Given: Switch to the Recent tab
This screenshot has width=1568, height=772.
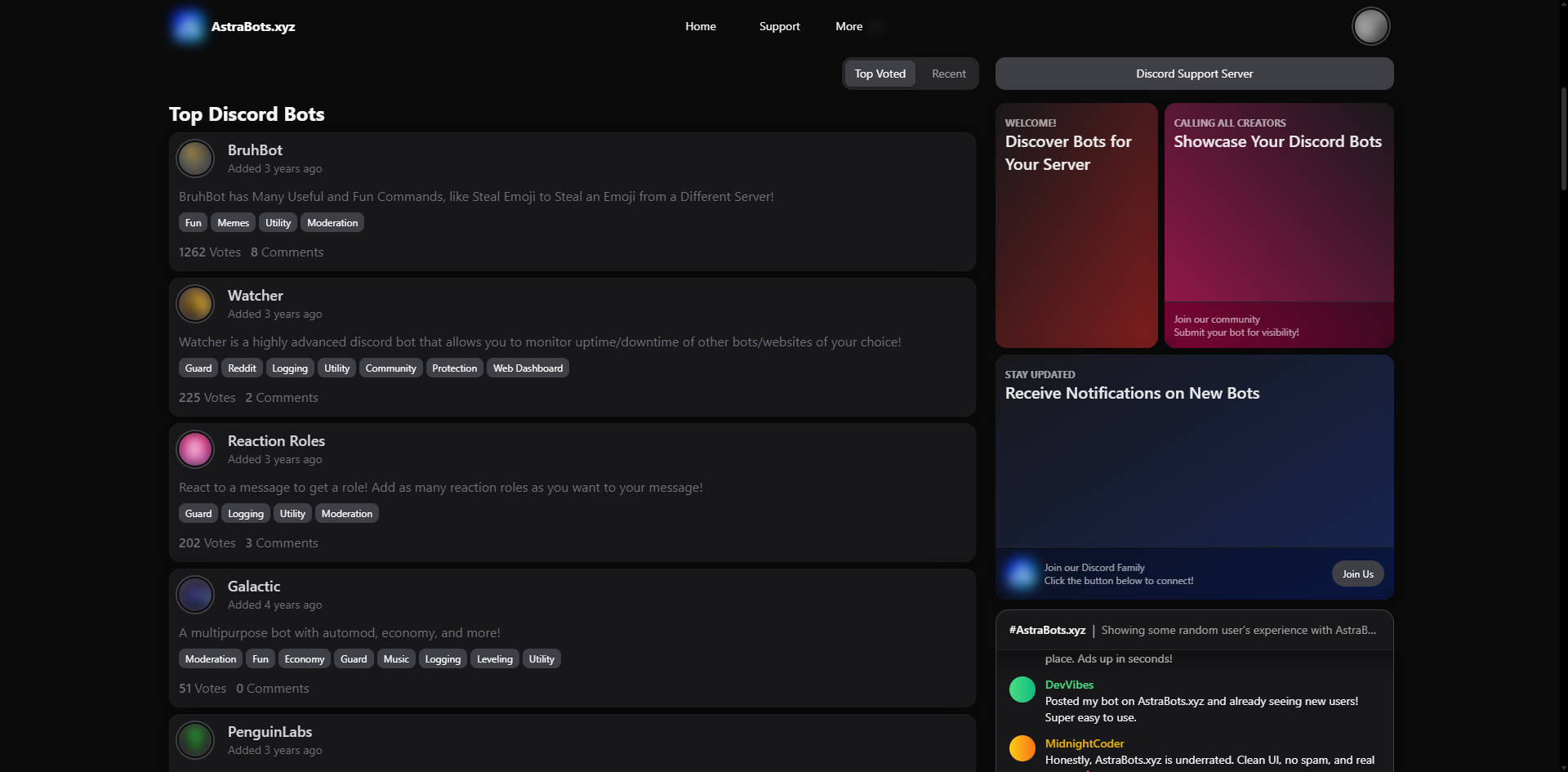Looking at the screenshot, I should click(948, 74).
